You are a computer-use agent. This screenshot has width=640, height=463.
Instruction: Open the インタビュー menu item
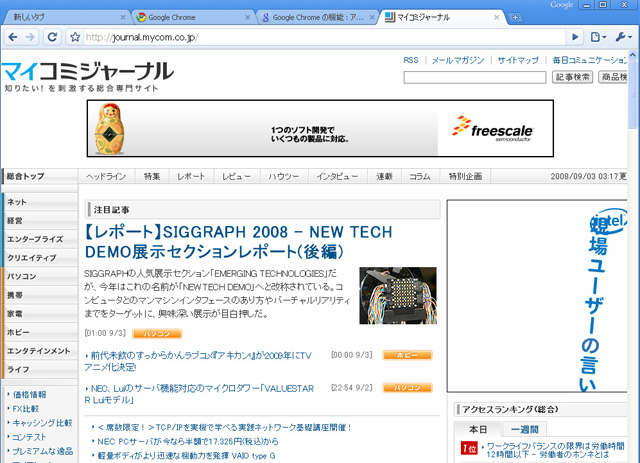pyautogui.click(x=337, y=176)
